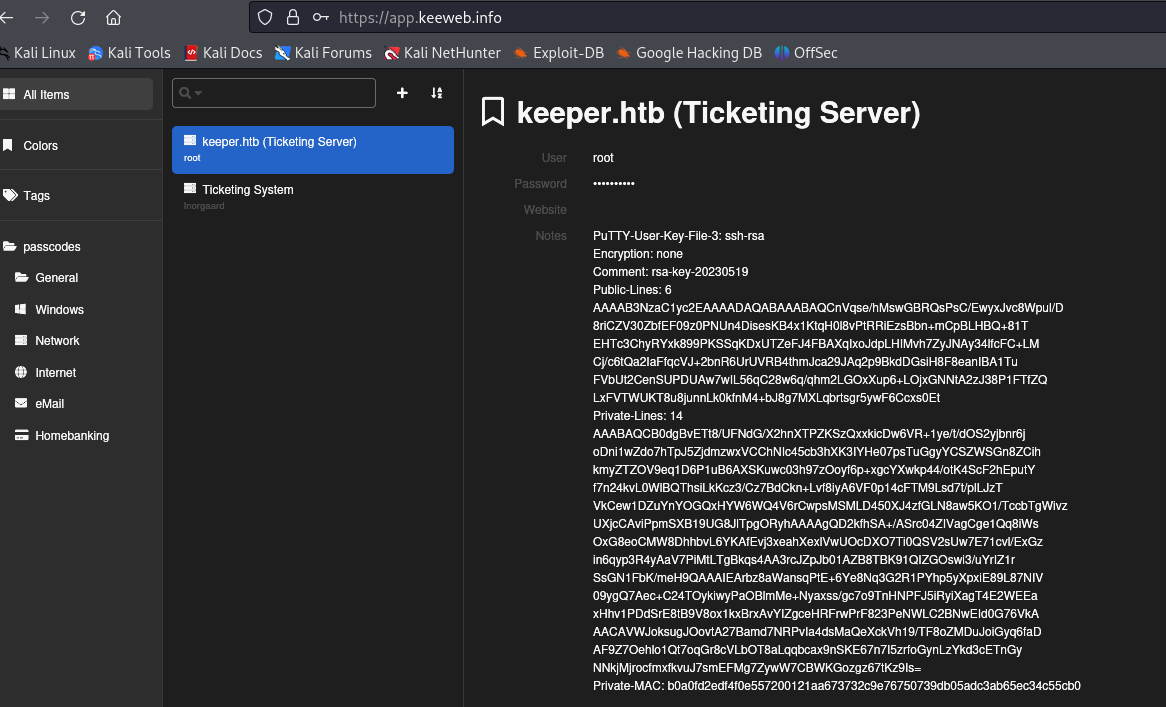Click the eMail envelope icon

click(x=21, y=404)
